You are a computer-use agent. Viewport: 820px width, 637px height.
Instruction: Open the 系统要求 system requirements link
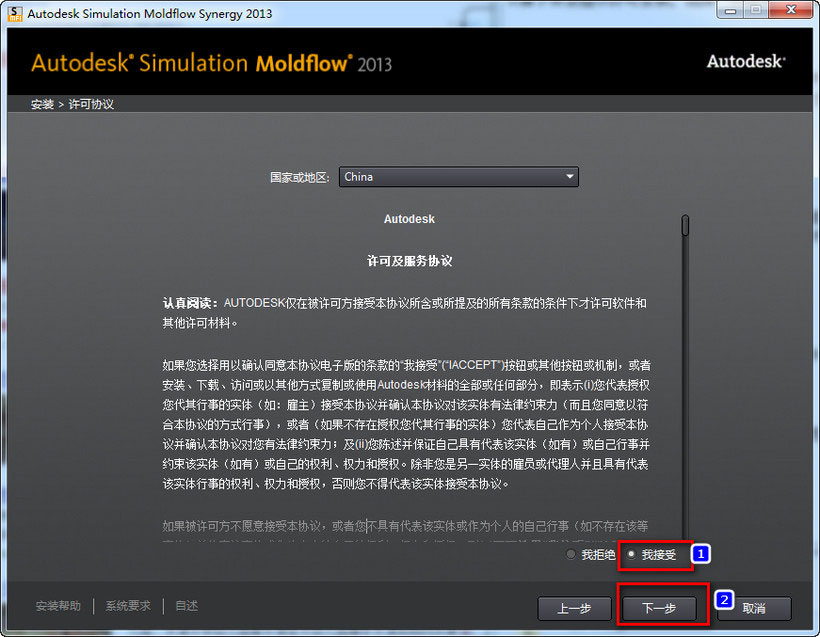(128, 606)
